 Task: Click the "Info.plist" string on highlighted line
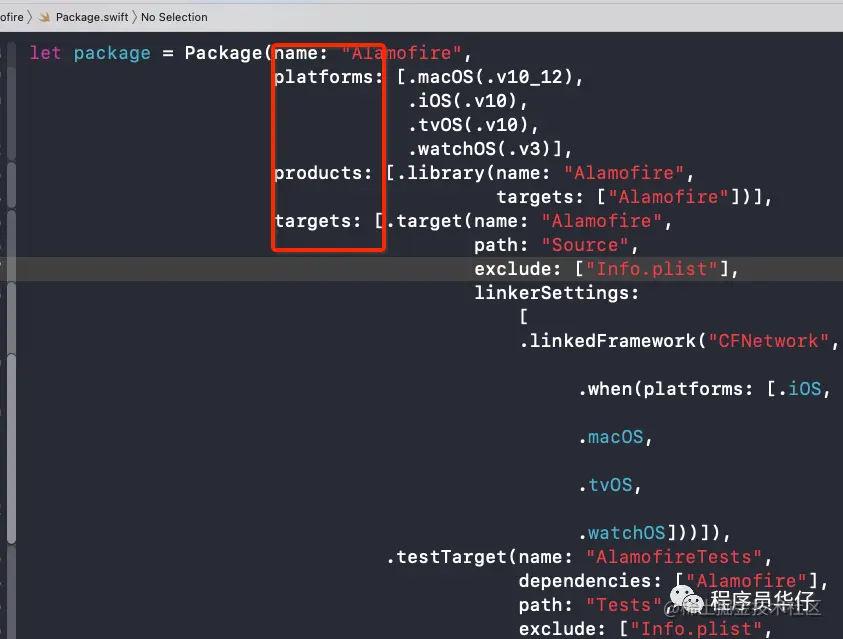pos(652,269)
